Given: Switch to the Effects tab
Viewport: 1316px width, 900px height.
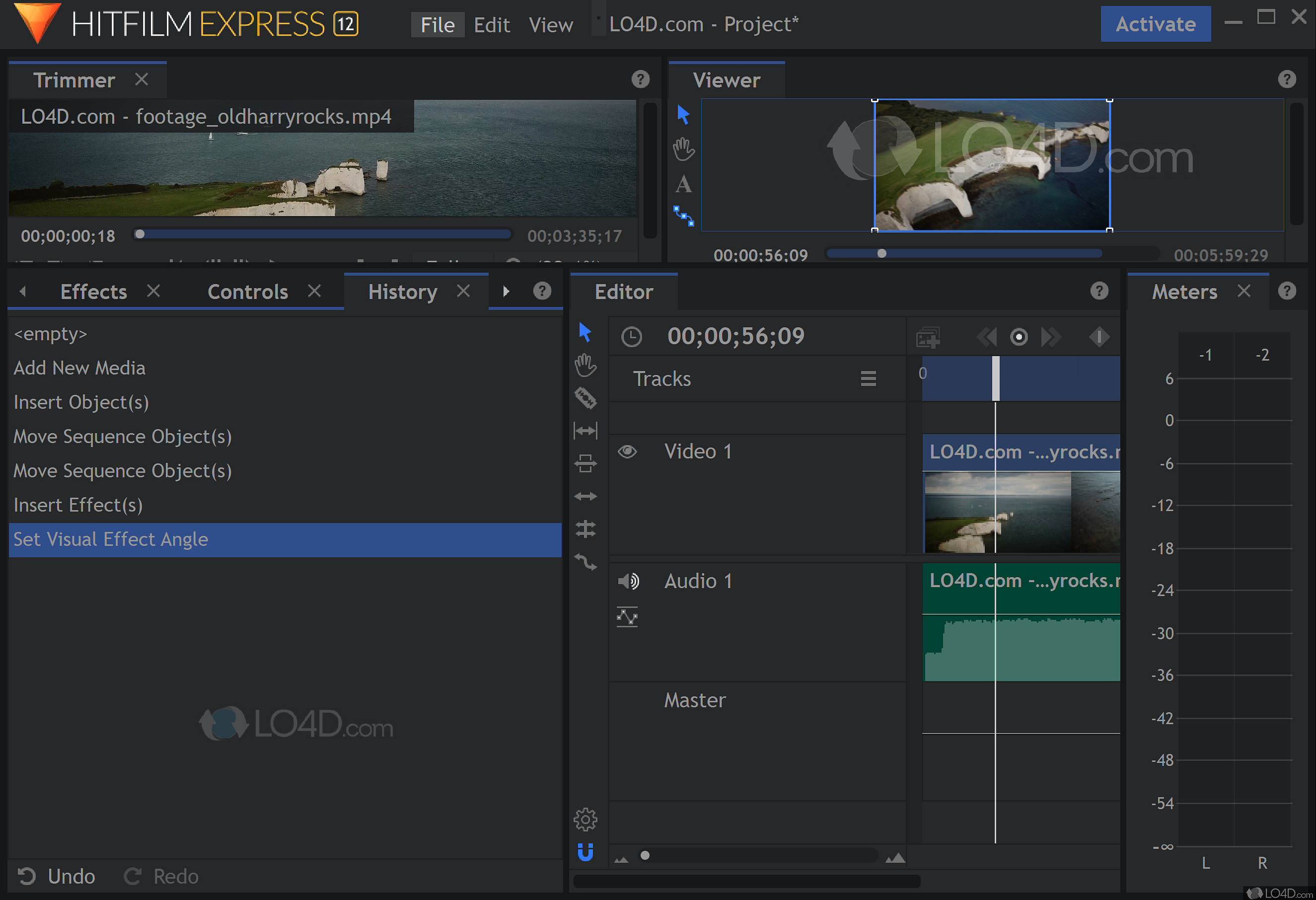Looking at the screenshot, I should click(x=93, y=292).
